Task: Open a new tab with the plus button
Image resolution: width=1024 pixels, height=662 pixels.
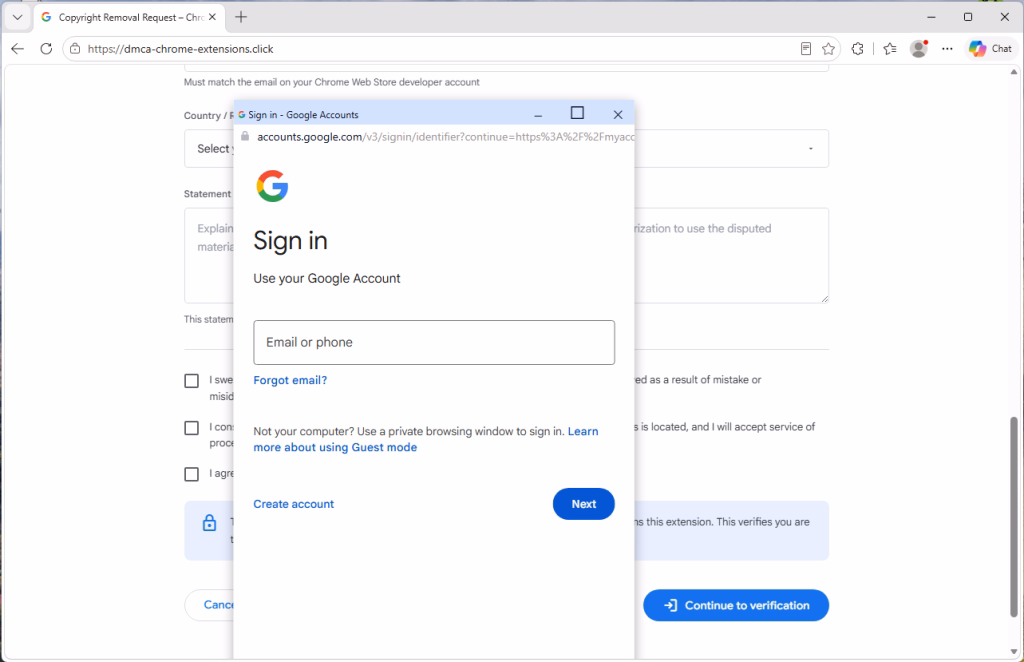Action: tap(241, 17)
